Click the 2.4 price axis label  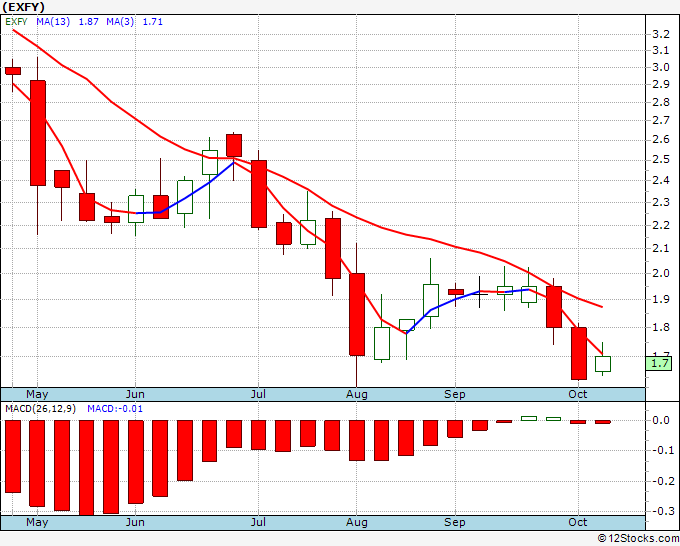[x=660, y=180]
